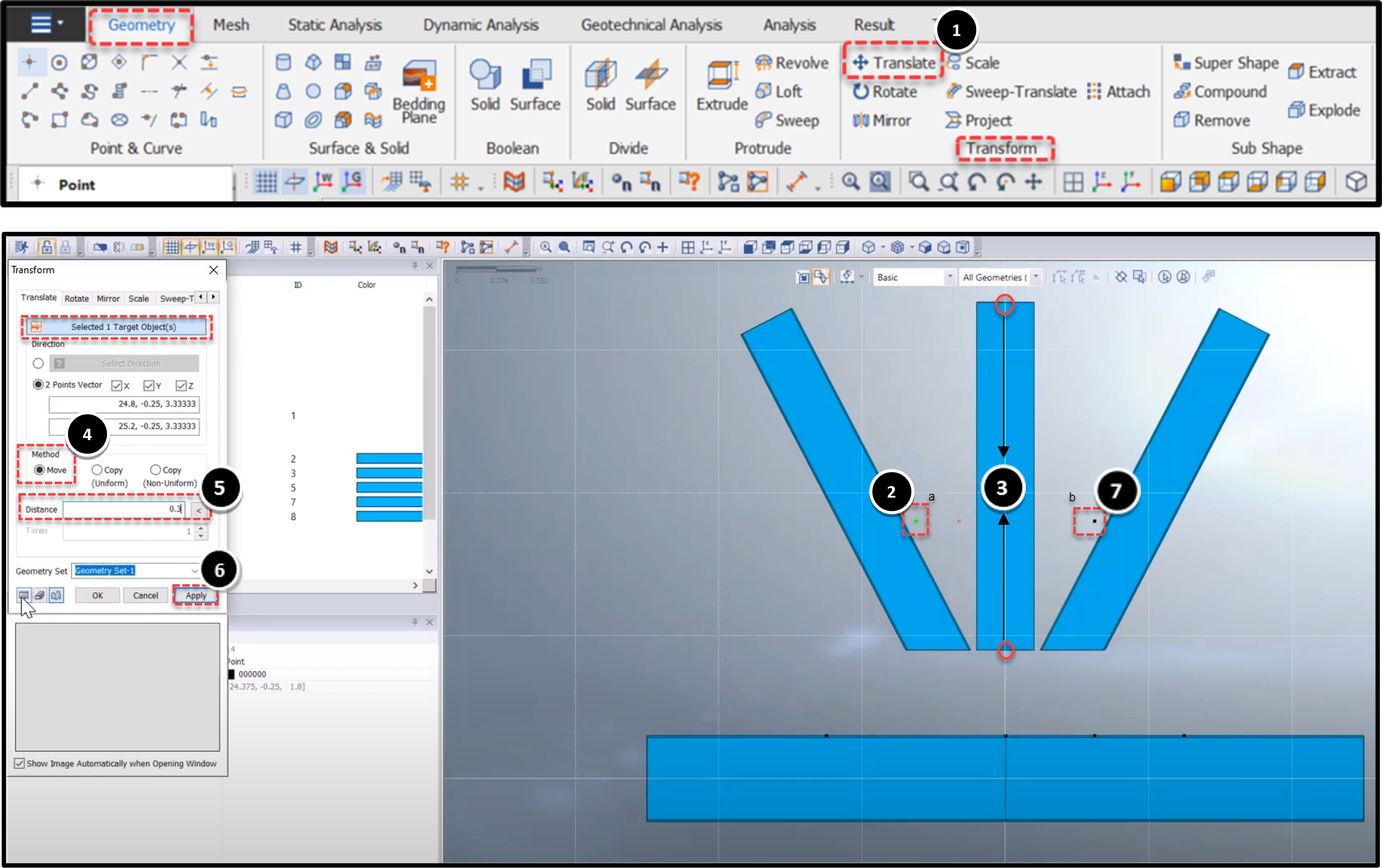Untick the X direction checkbox
Screen dimensions: 1382x868
coord(117,385)
